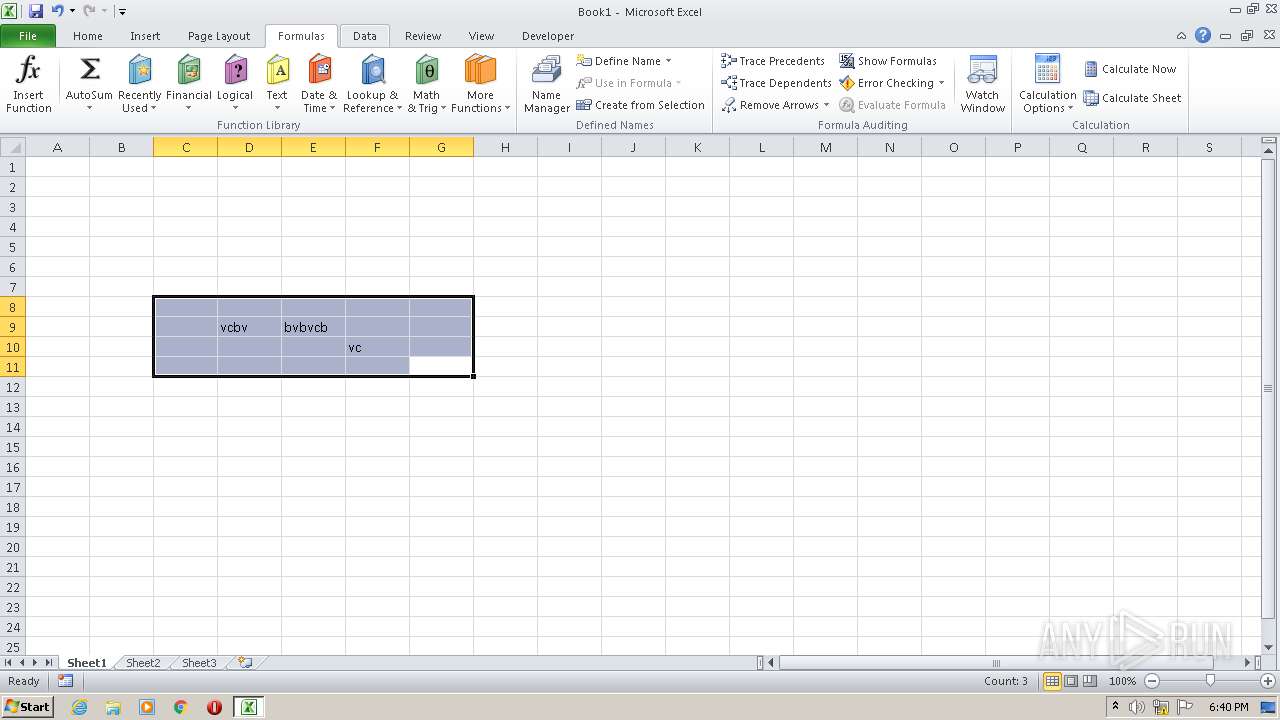Click Calculate Now
This screenshot has height=720, width=1280.
[x=1130, y=69]
